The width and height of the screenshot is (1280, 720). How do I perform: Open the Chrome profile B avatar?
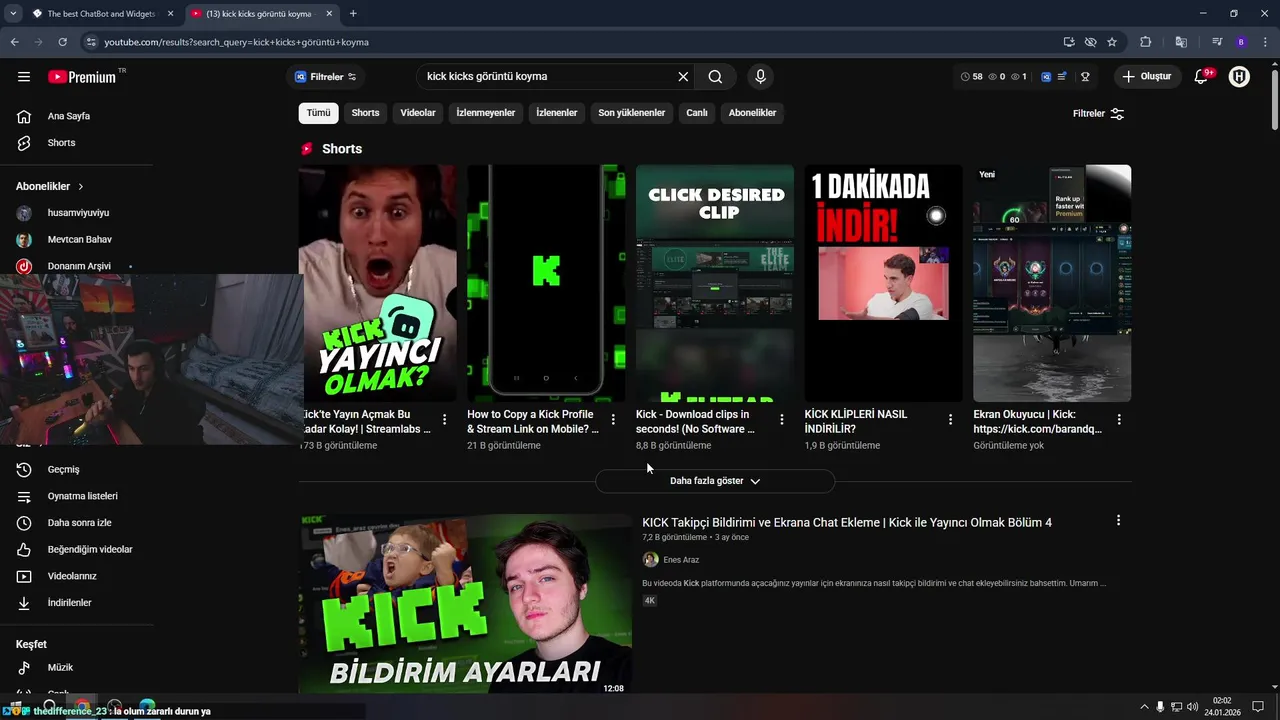[1241, 42]
